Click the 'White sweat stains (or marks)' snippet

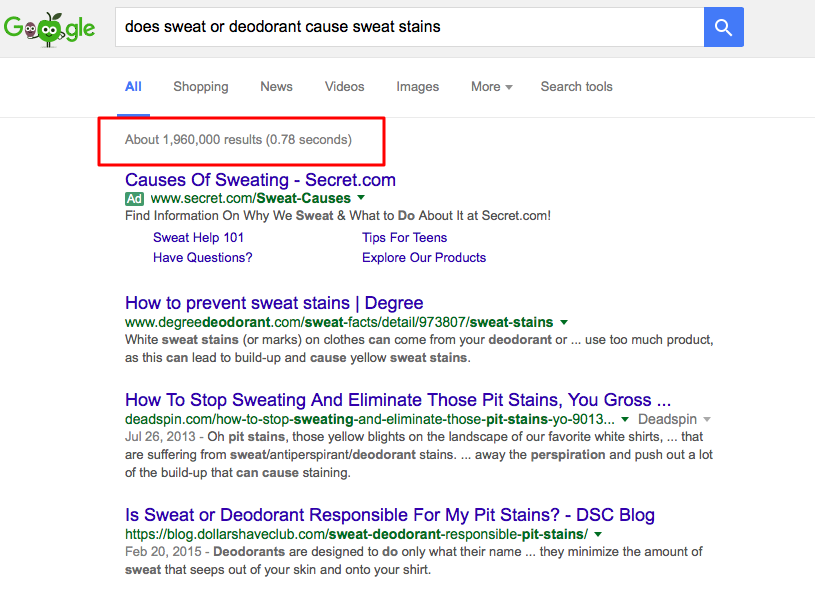tap(419, 349)
